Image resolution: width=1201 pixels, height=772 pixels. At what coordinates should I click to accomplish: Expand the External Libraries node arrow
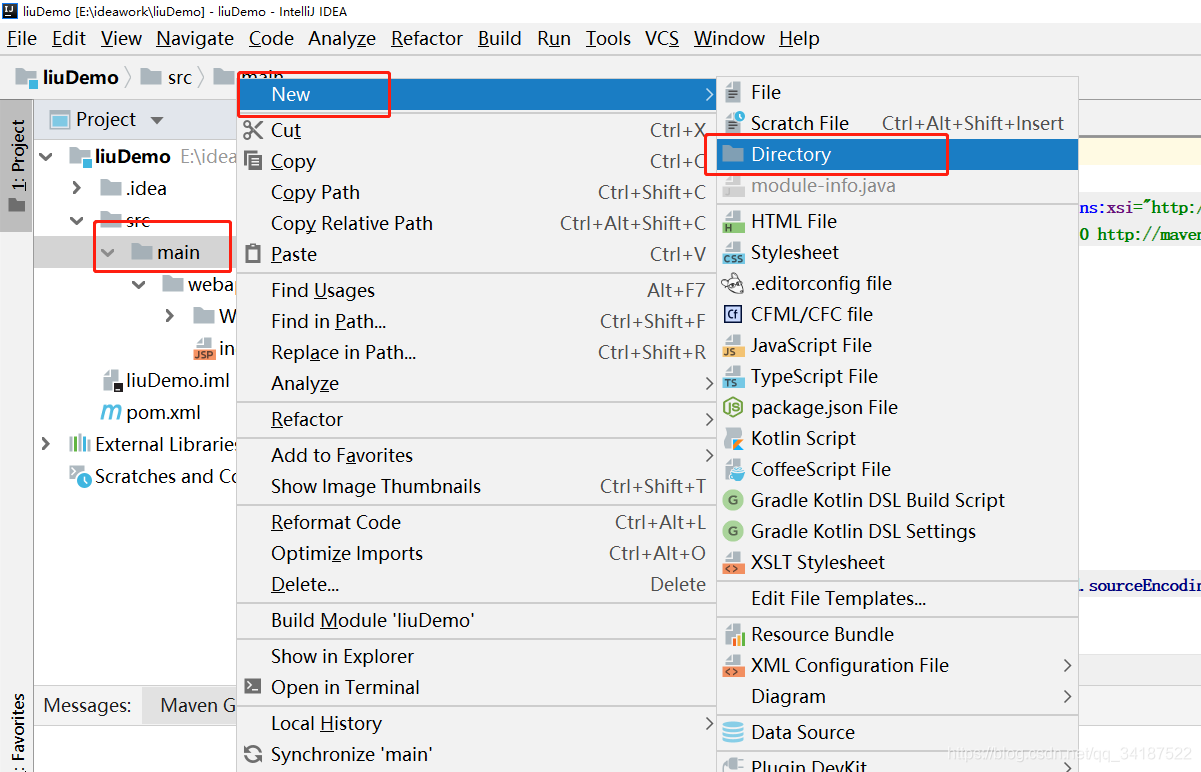tap(46, 444)
